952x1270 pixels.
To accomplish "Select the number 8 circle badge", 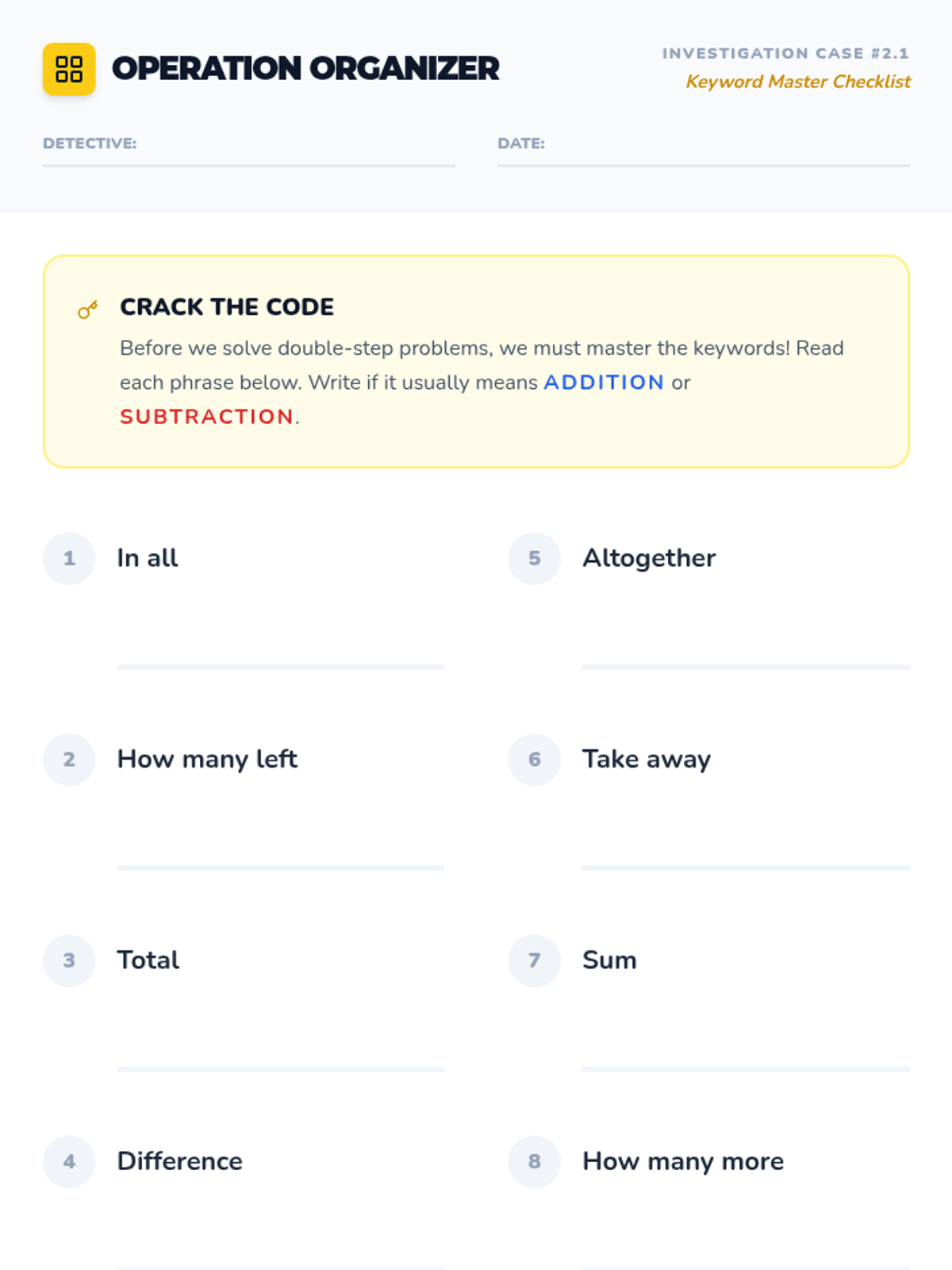I will [535, 1161].
